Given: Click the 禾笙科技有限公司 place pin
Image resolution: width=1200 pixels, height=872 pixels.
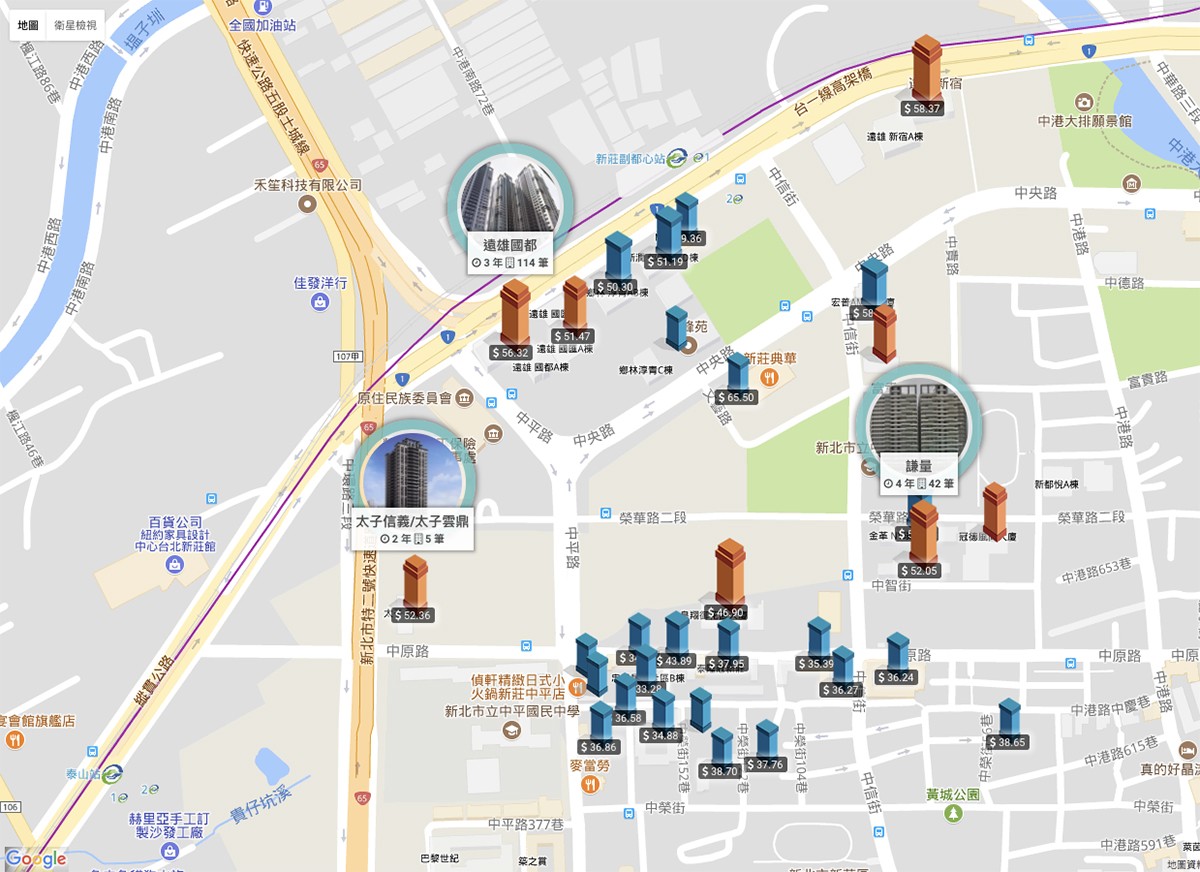Looking at the screenshot, I should point(307,204).
